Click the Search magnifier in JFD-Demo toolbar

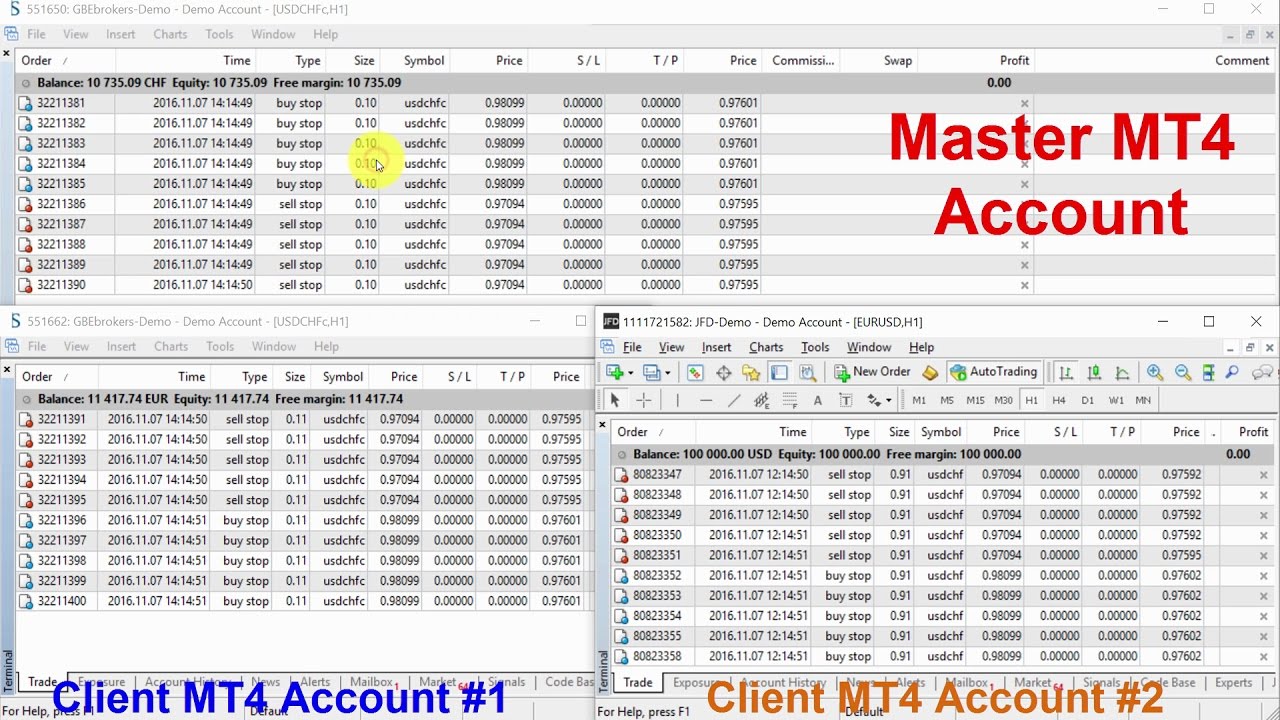pos(1232,372)
